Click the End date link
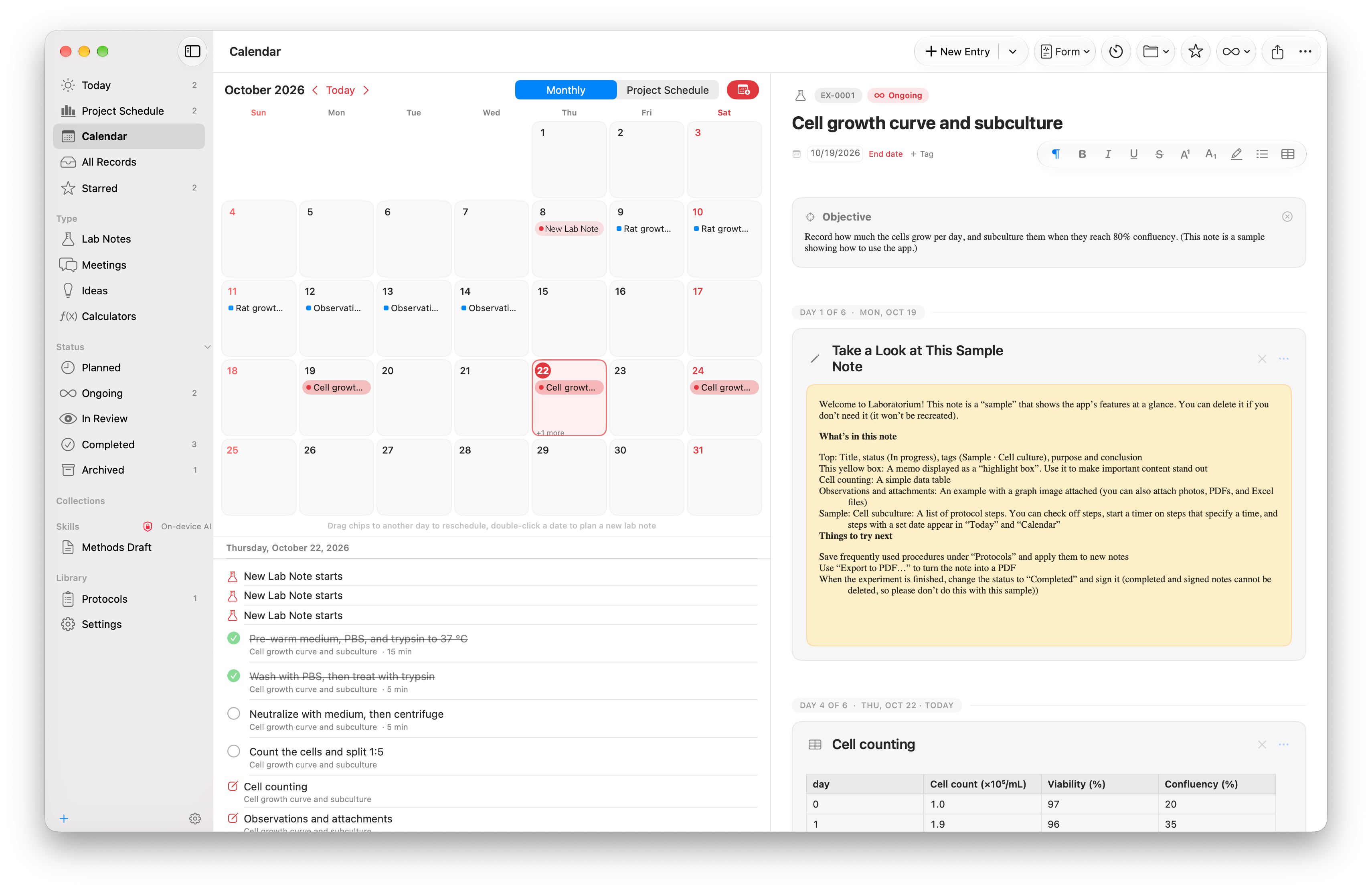 885,154
